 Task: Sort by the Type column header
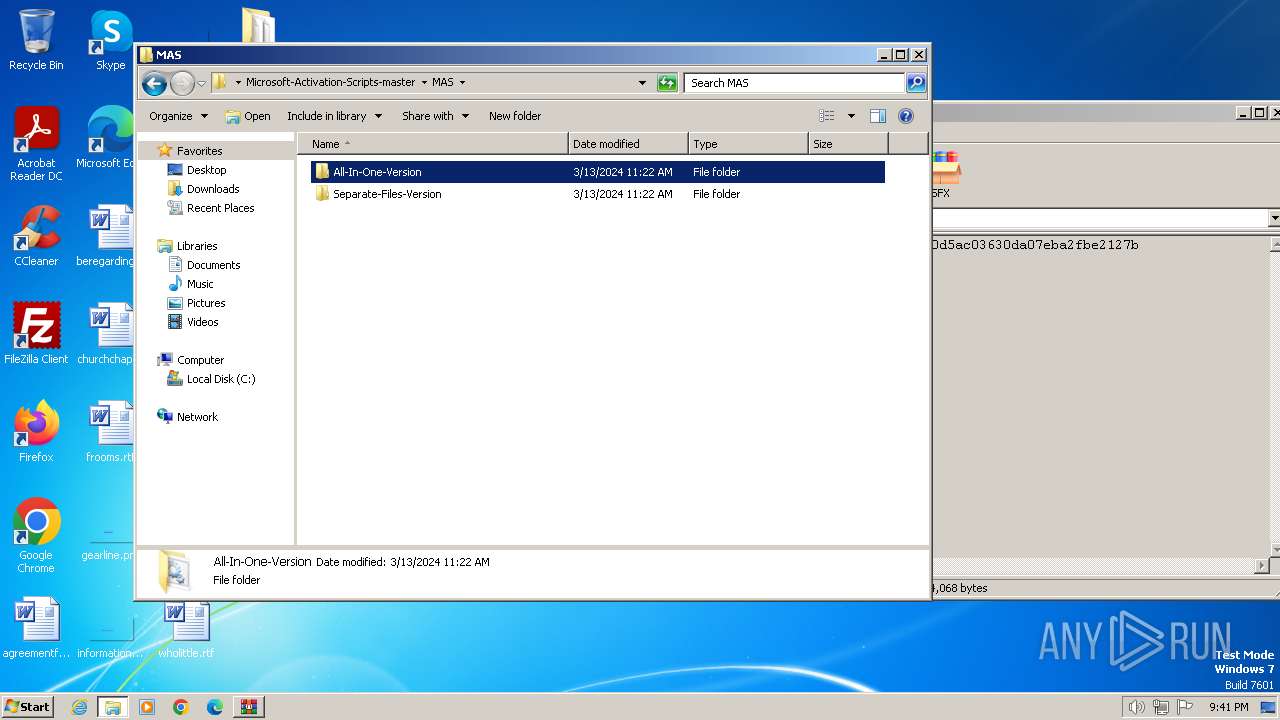748,144
